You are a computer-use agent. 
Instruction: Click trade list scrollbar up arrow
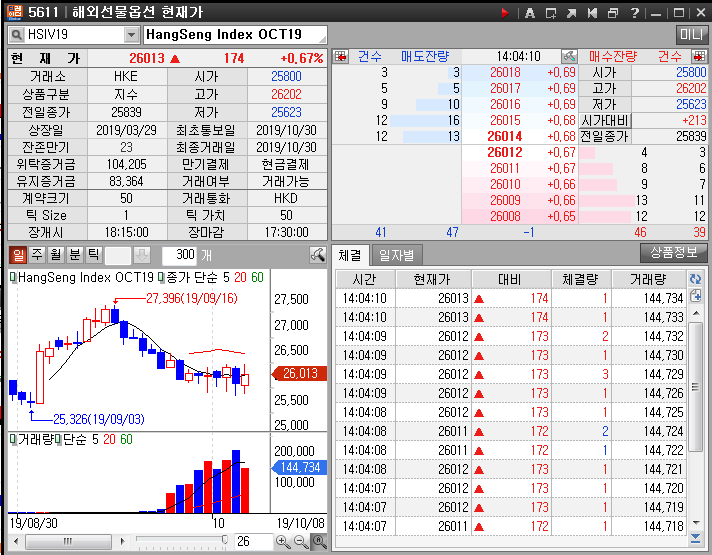point(695,313)
